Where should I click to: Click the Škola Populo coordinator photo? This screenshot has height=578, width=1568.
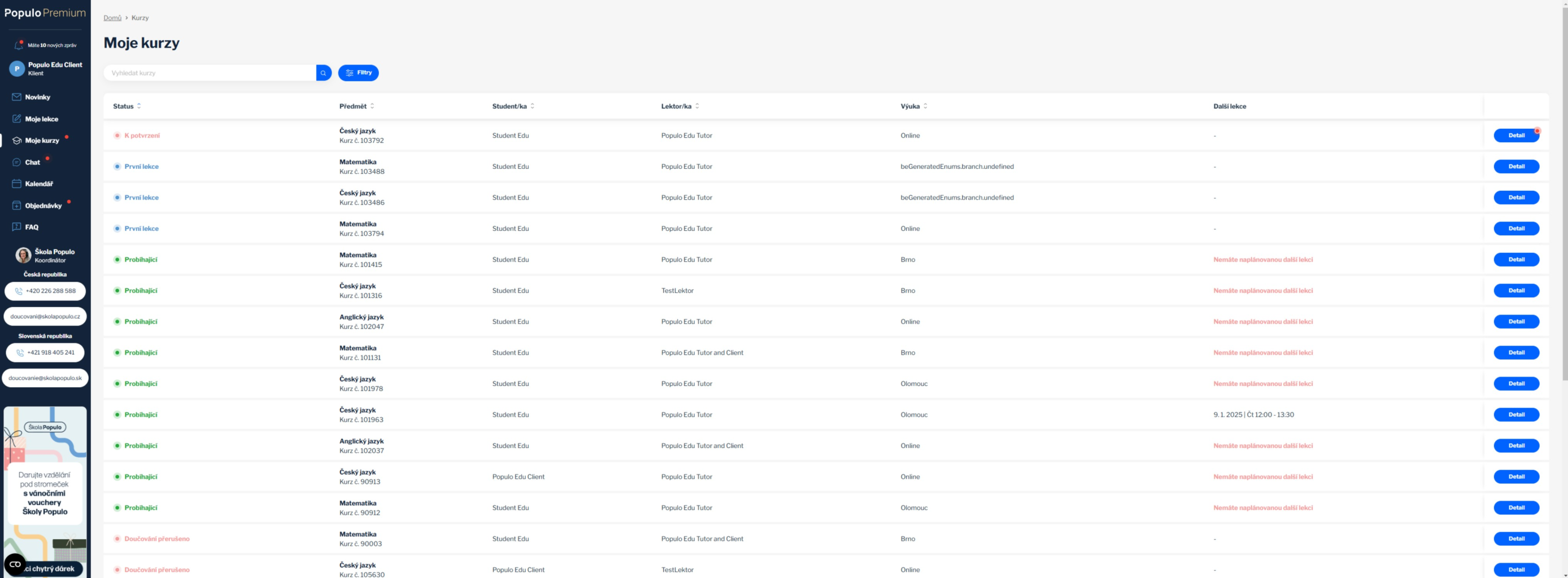coord(23,256)
